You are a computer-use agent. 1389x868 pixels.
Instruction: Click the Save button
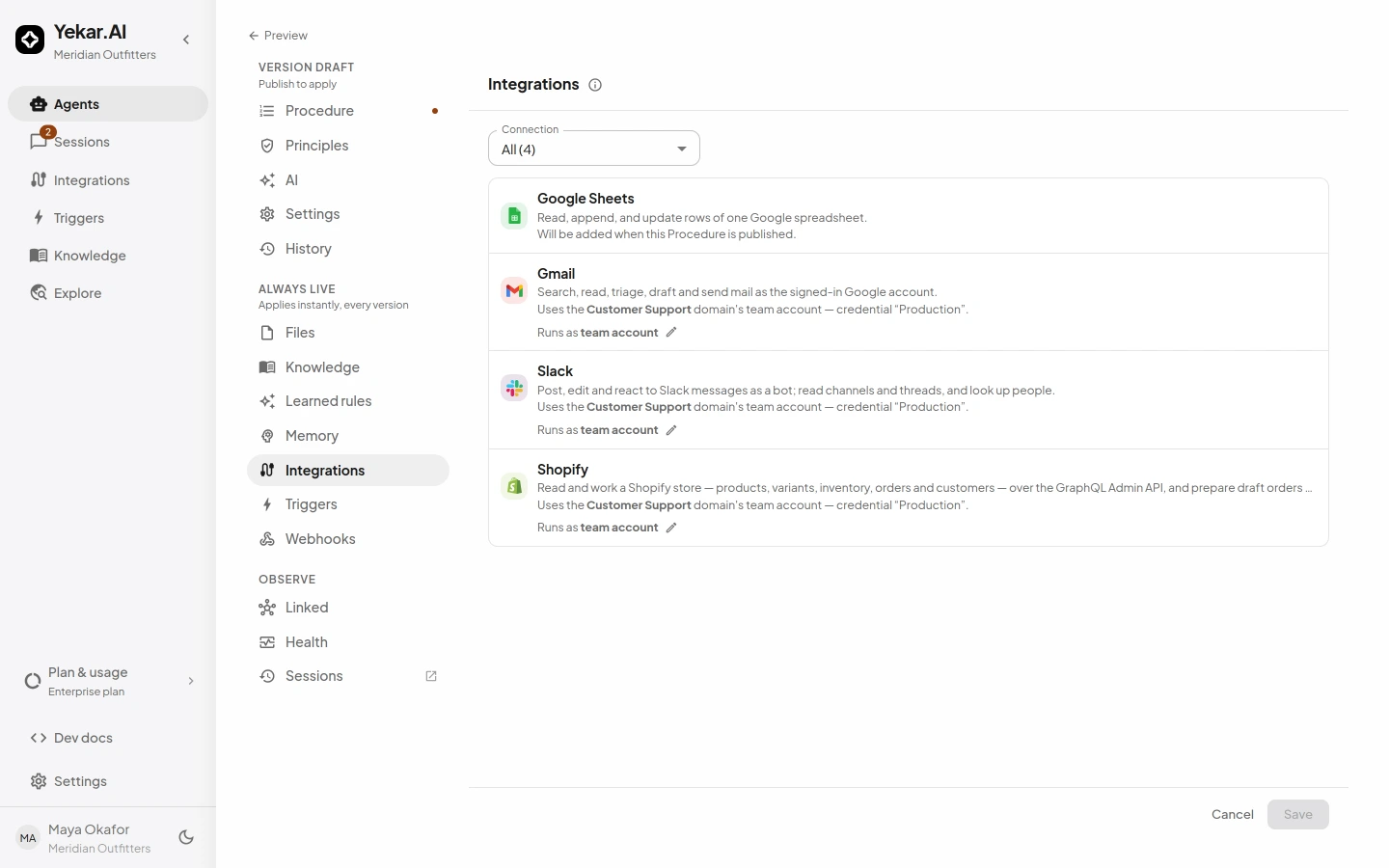pos(1298,815)
